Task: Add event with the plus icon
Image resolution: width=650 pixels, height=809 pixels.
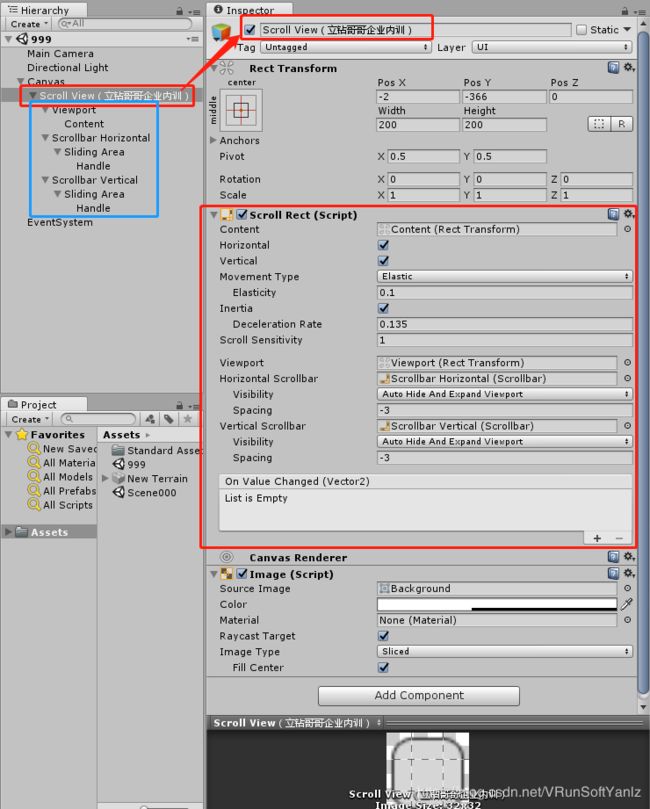Action: click(x=597, y=538)
